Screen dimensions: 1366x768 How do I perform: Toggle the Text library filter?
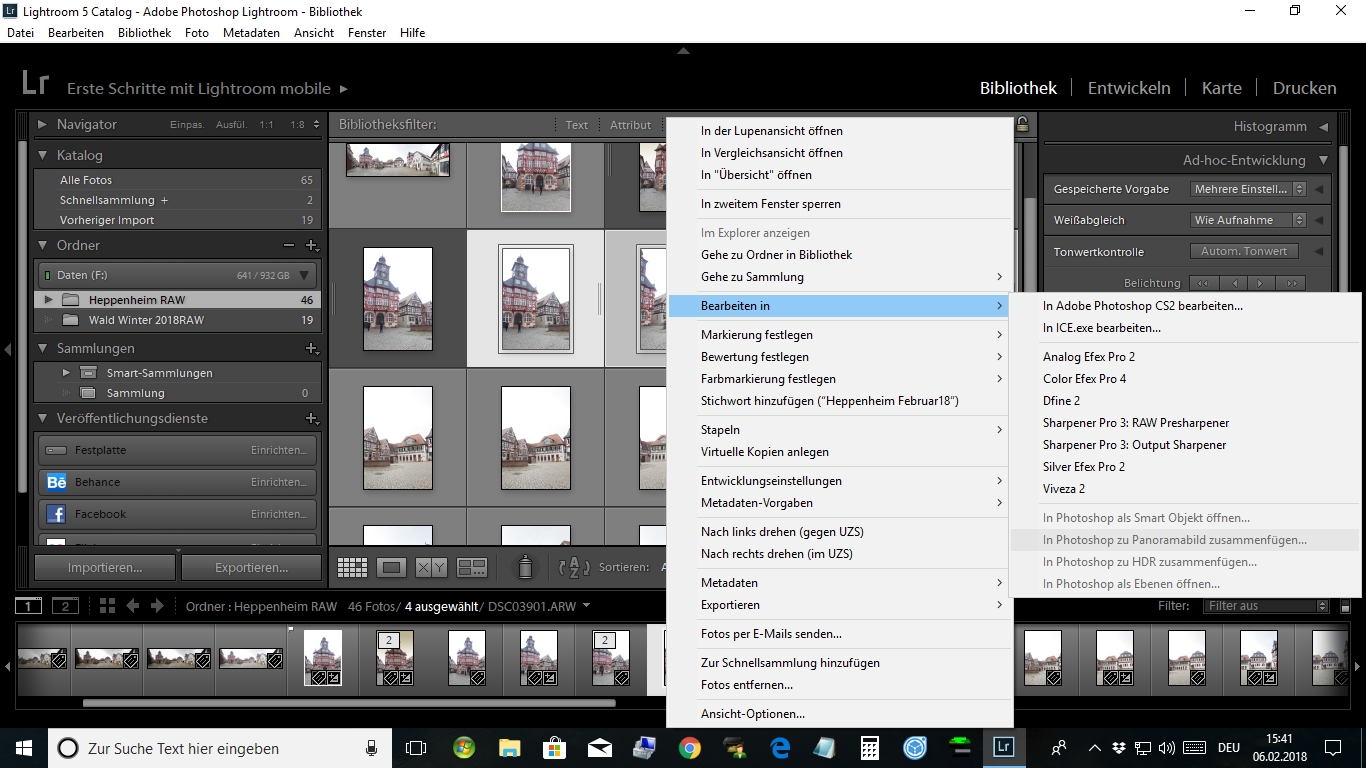[x=577, y=125]
